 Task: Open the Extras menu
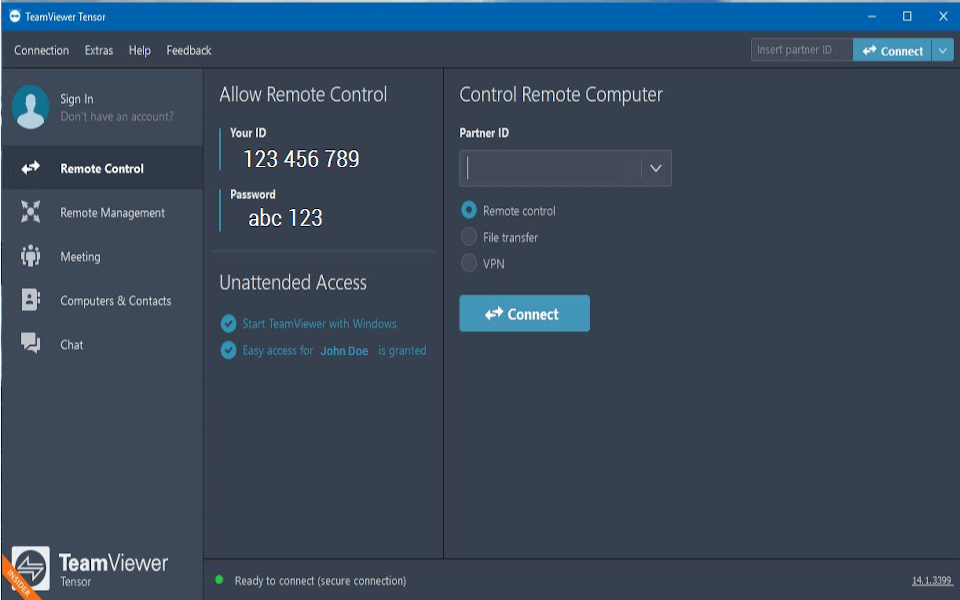99,51
